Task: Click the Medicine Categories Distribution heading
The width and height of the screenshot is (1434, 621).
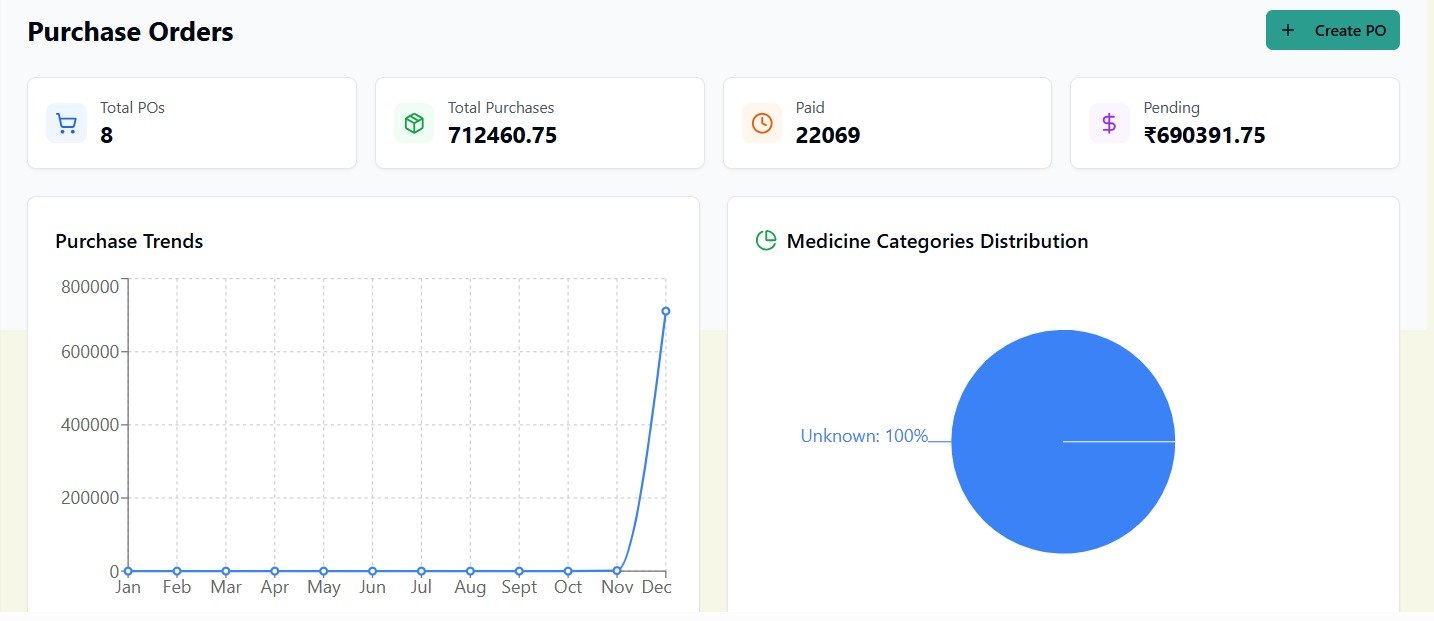Action: point(937,241)
